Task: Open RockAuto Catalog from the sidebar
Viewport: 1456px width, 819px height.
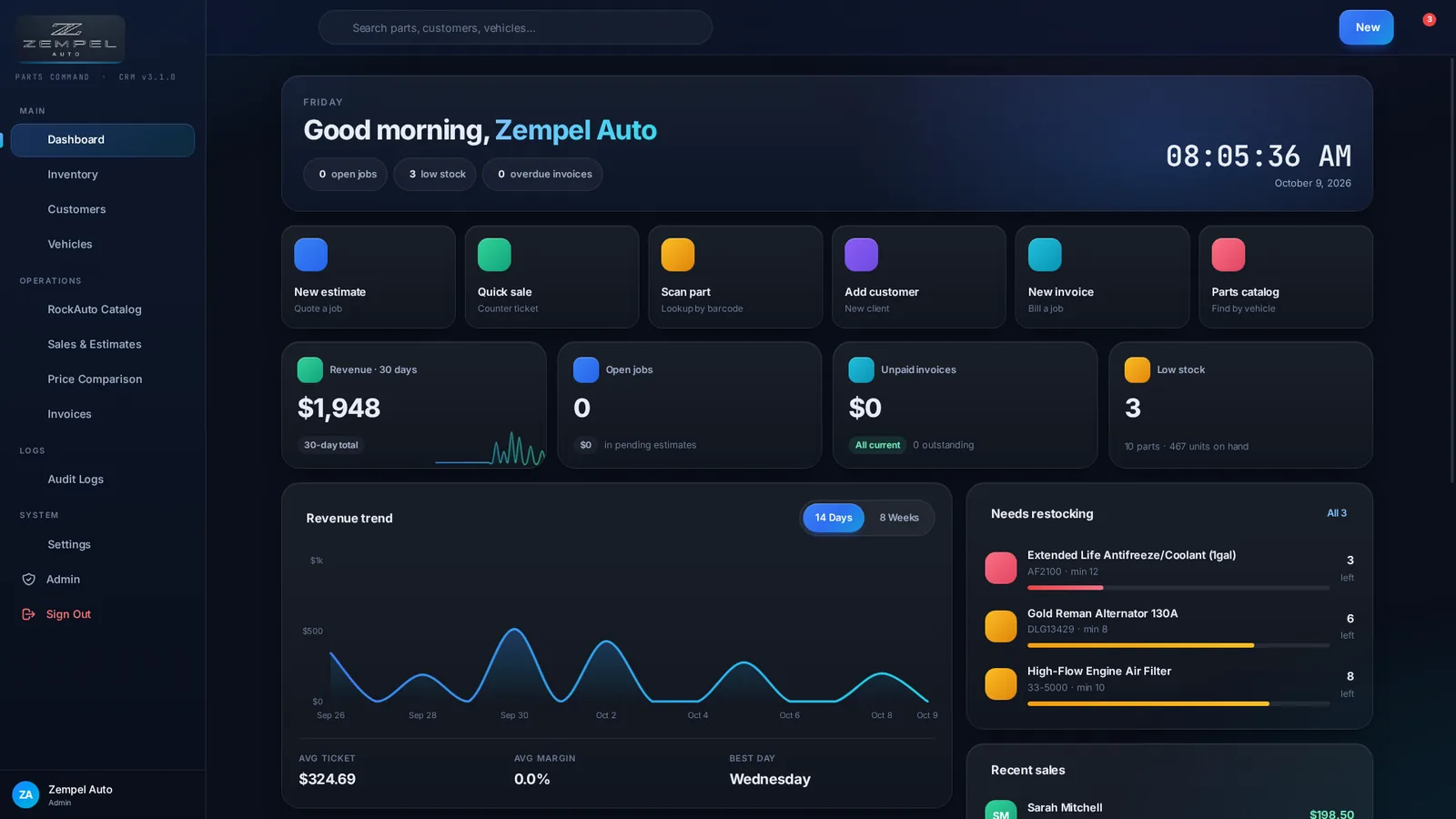Action: click(x=103, y=309)
